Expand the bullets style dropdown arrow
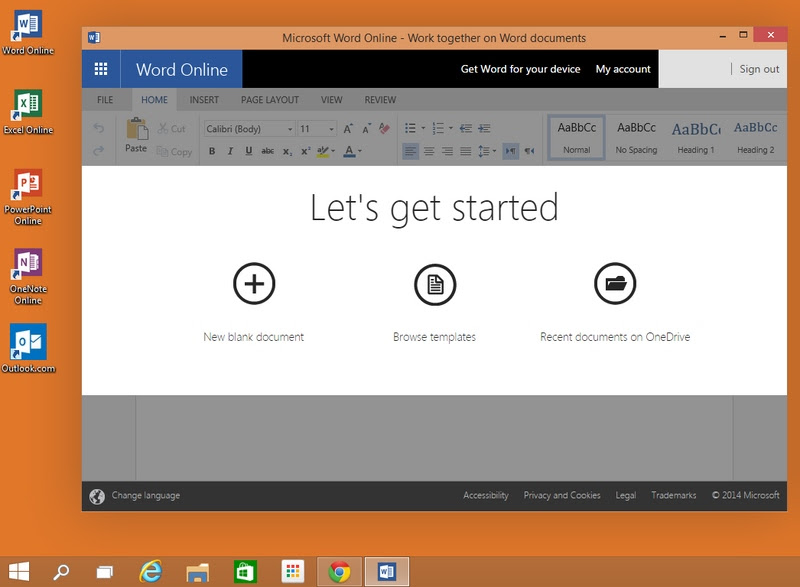800x587 pixels. tap(423, 128)
